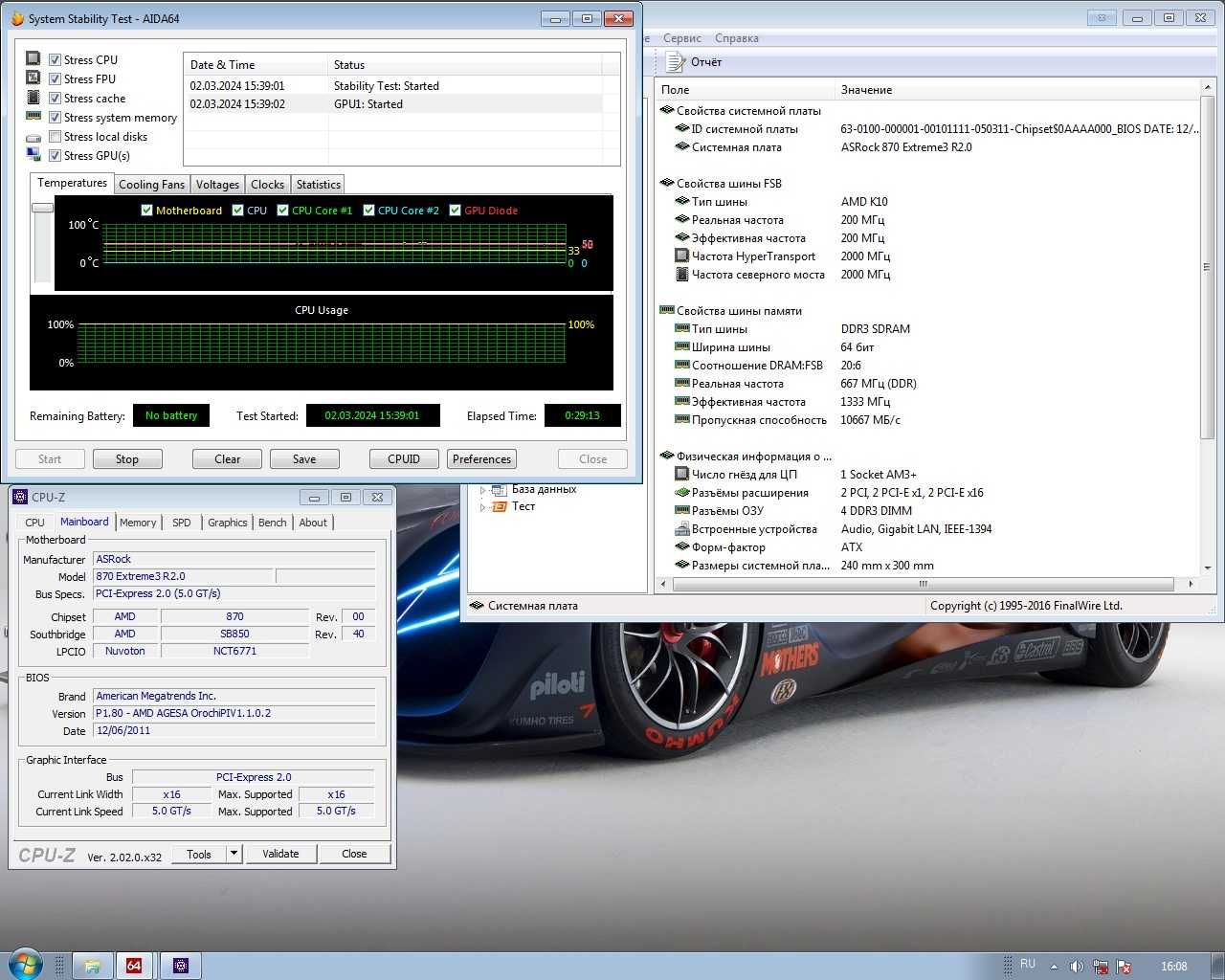Uncheck CPU Core #1 graph checkbox
1225x980 pixels.
282,210
